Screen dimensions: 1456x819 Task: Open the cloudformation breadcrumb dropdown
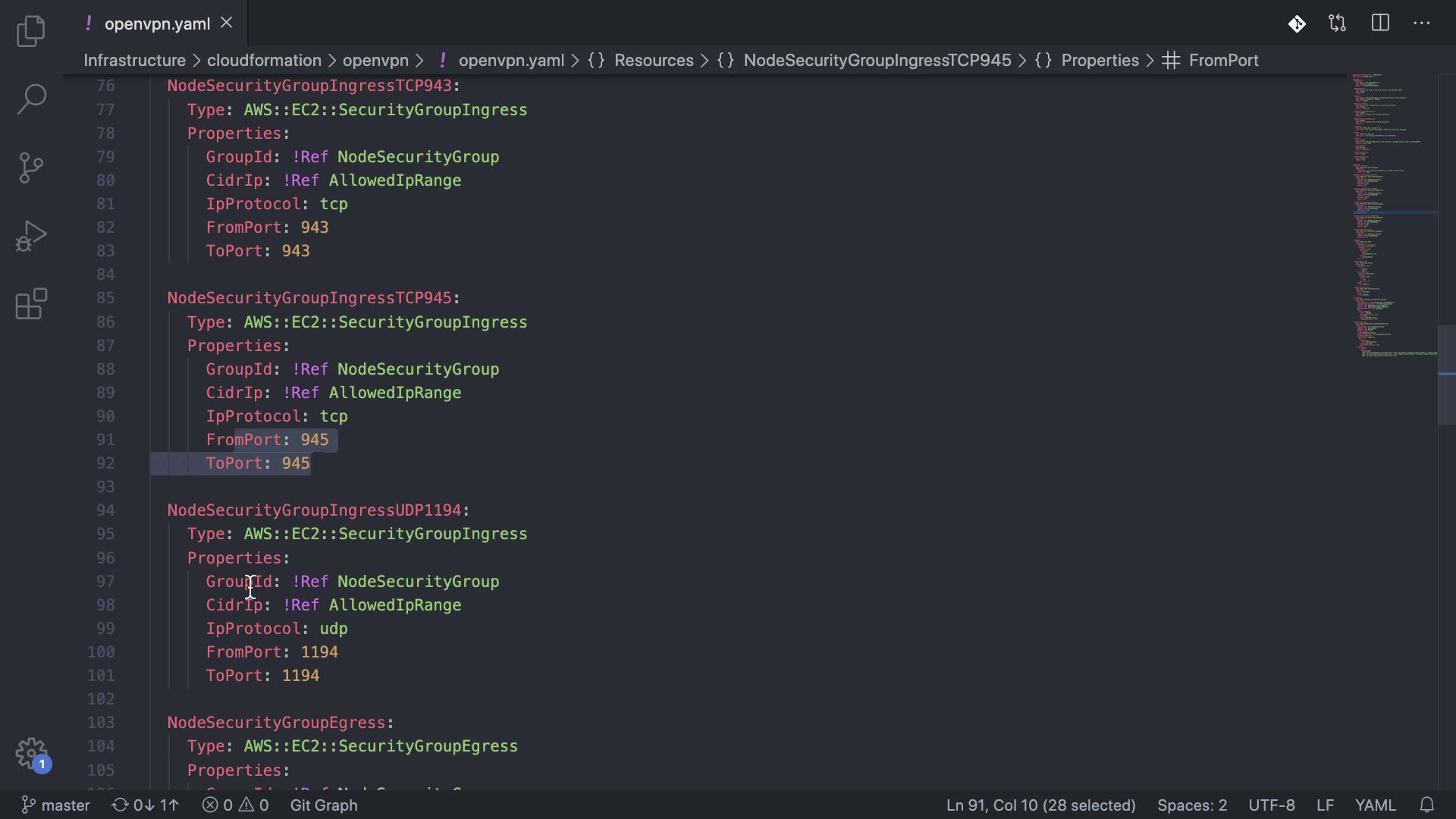pos(264,61)
